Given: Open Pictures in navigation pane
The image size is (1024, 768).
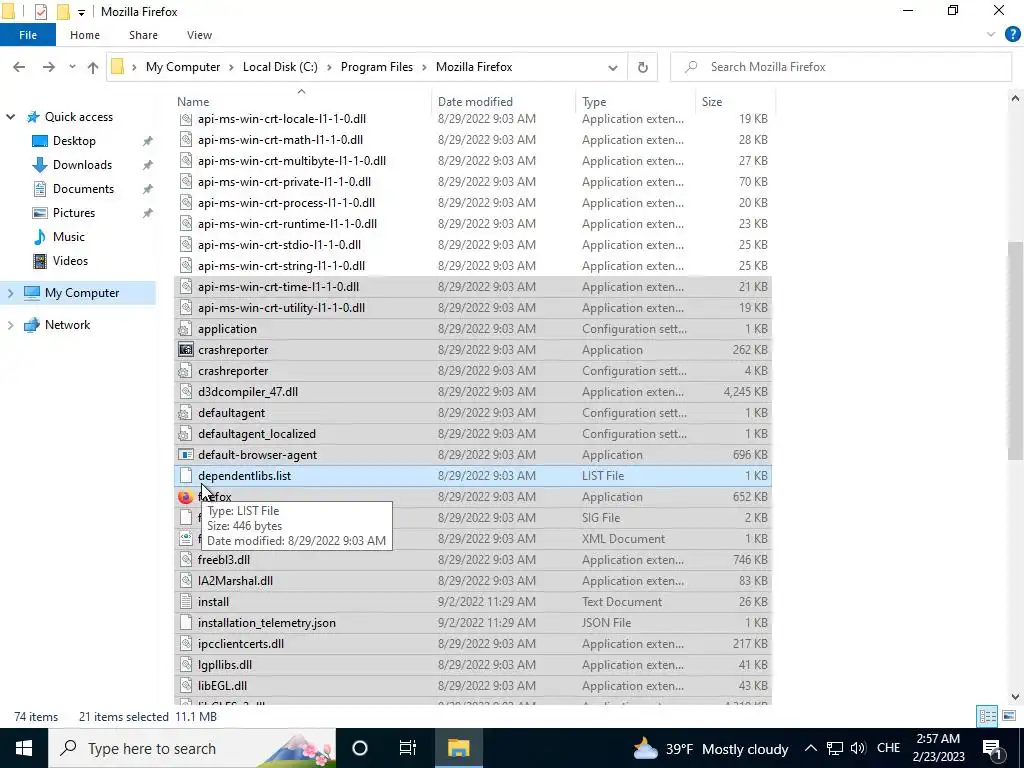Looking at the screenshot, I should coord(74,213).
